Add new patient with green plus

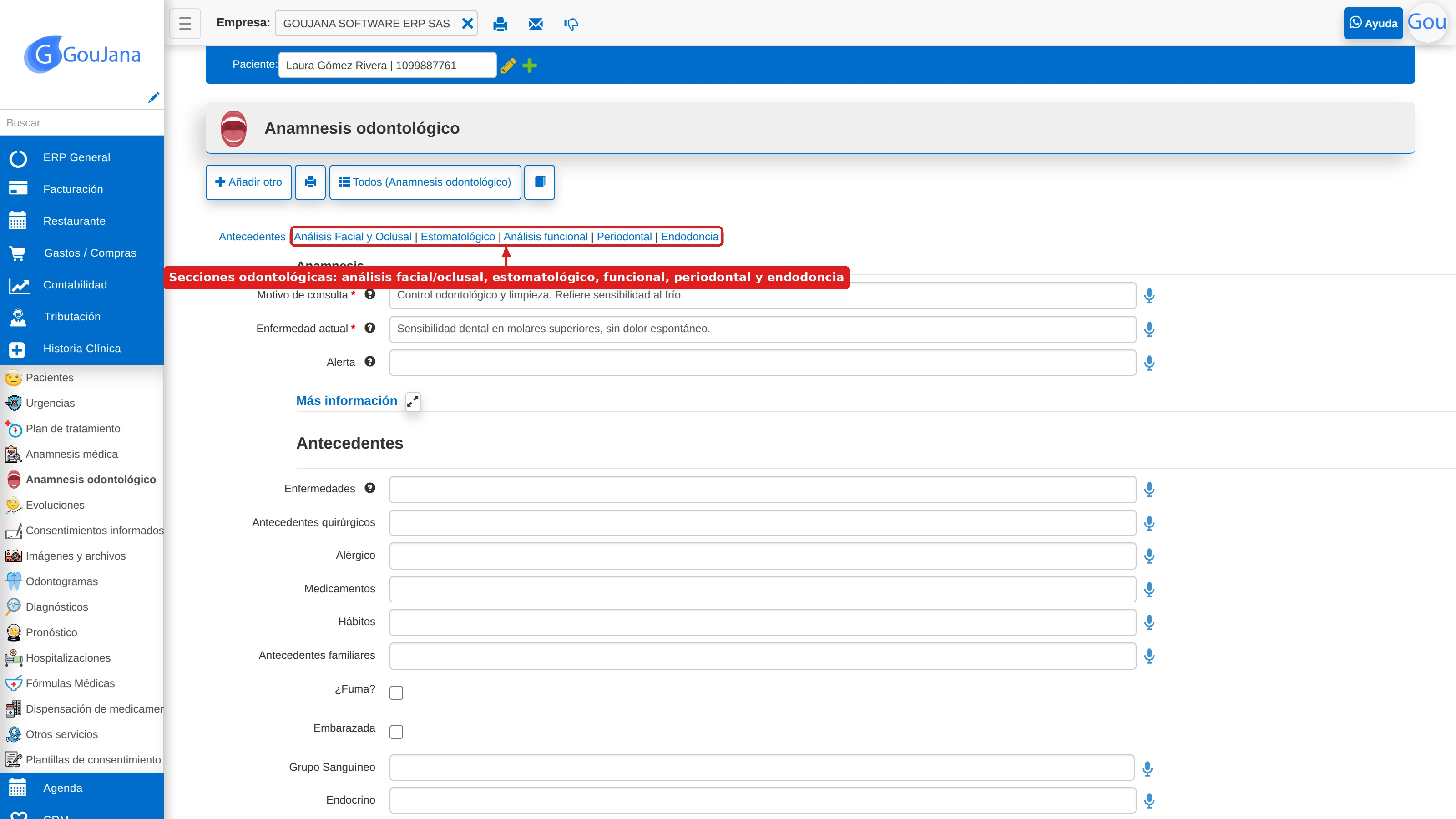(530, 66)
